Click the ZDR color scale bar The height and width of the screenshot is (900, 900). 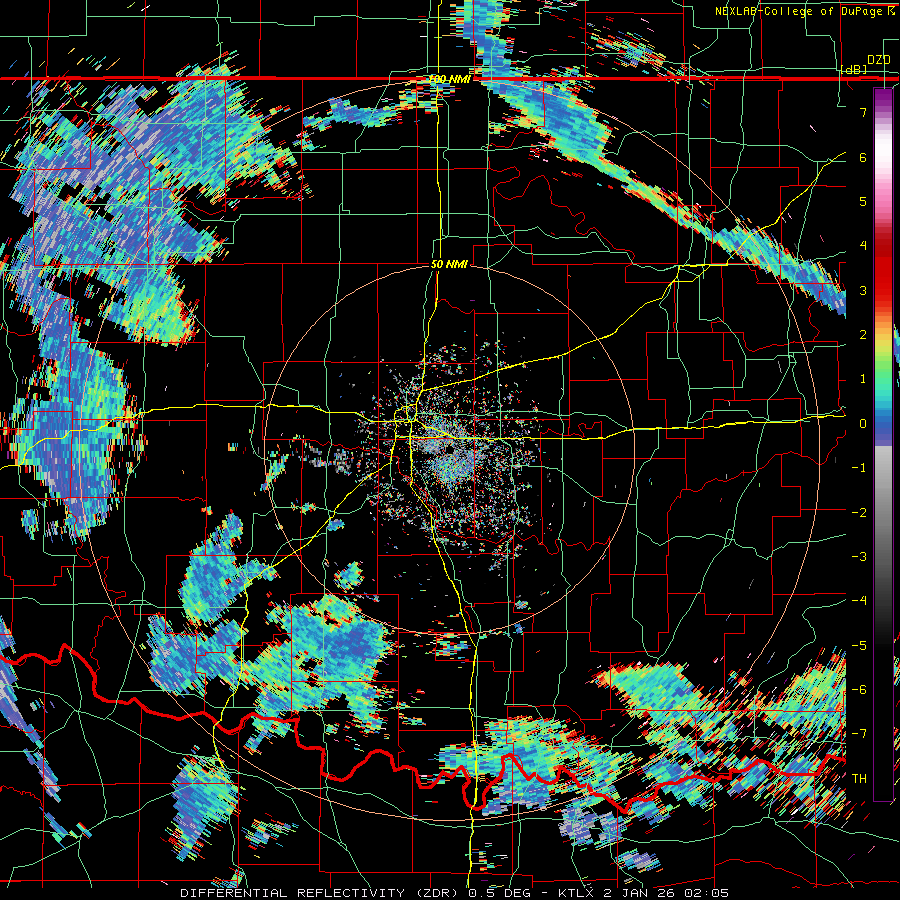pos(883,445)
